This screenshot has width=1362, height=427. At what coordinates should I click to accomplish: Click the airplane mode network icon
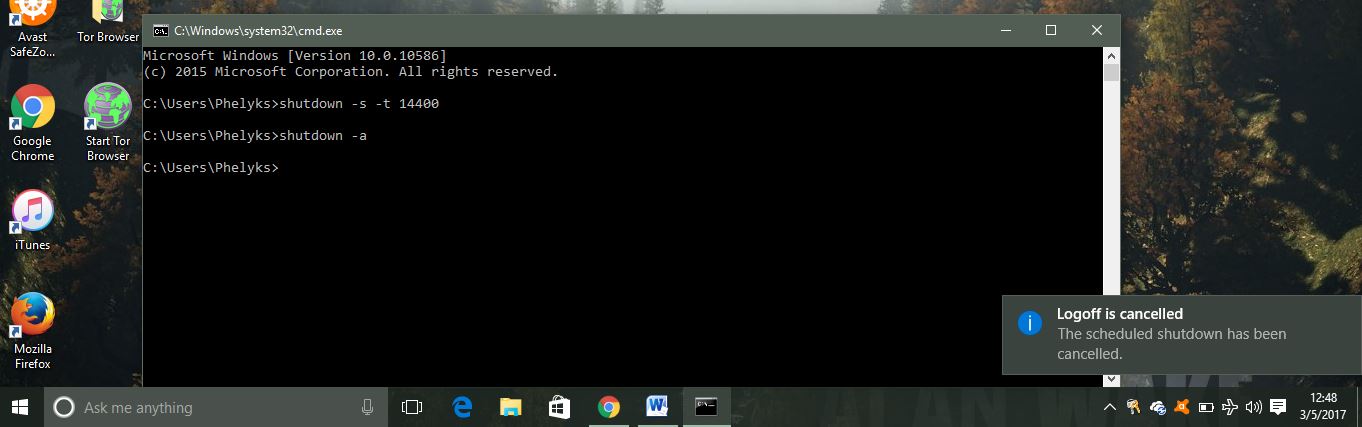[1230, 407]
